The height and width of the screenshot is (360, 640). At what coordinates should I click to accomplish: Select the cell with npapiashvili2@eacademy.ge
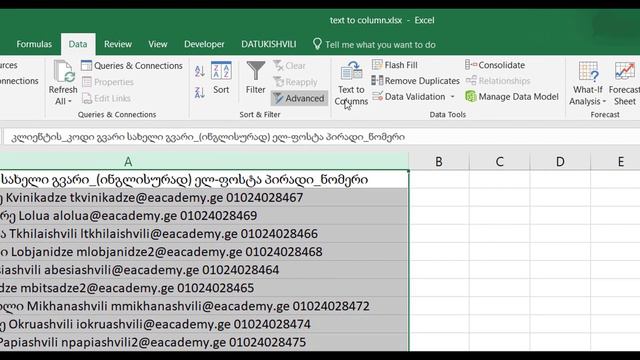[x=204, y=342]
